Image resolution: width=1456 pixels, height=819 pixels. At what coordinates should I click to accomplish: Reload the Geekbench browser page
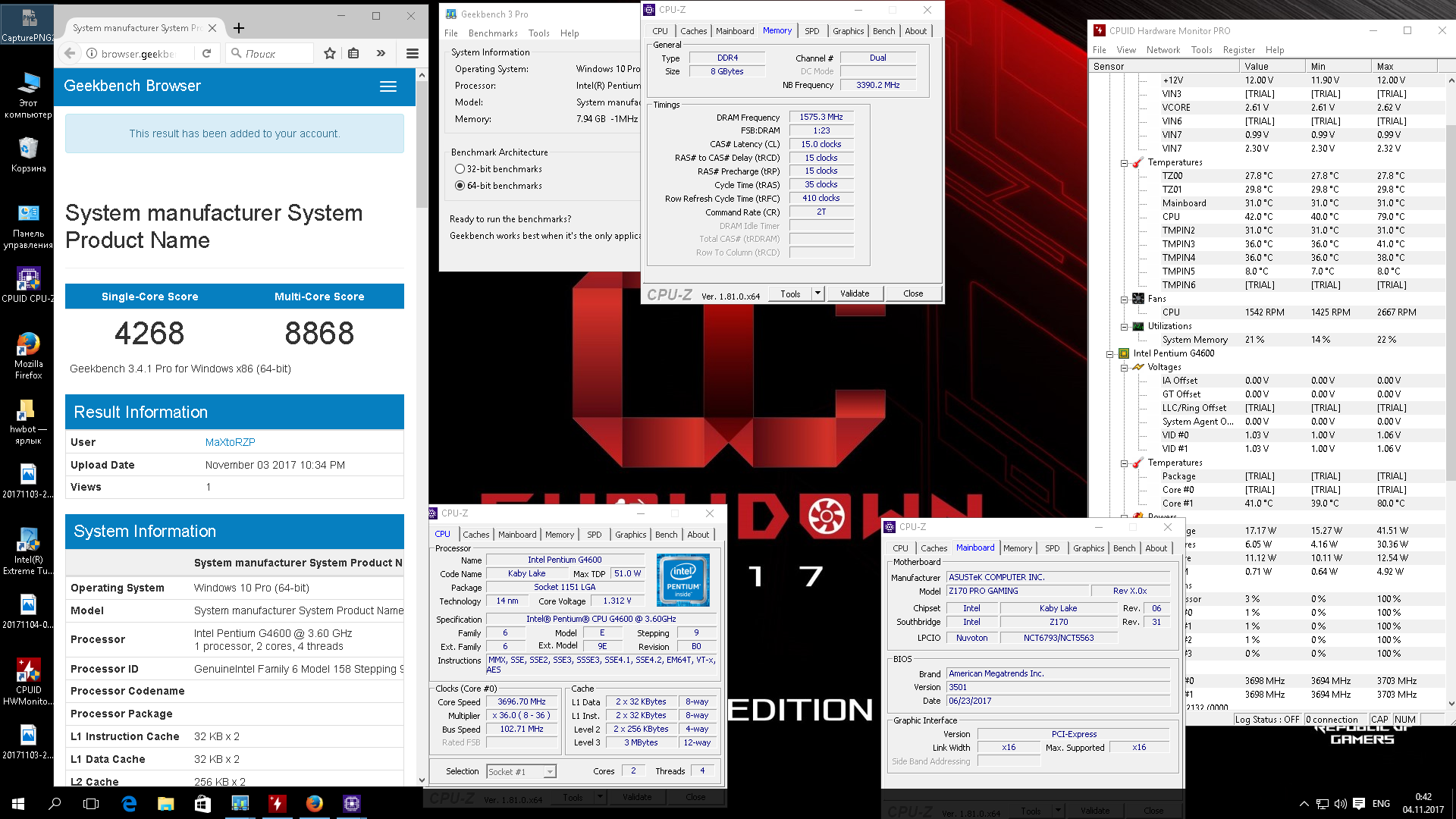(x=206, y=53)
